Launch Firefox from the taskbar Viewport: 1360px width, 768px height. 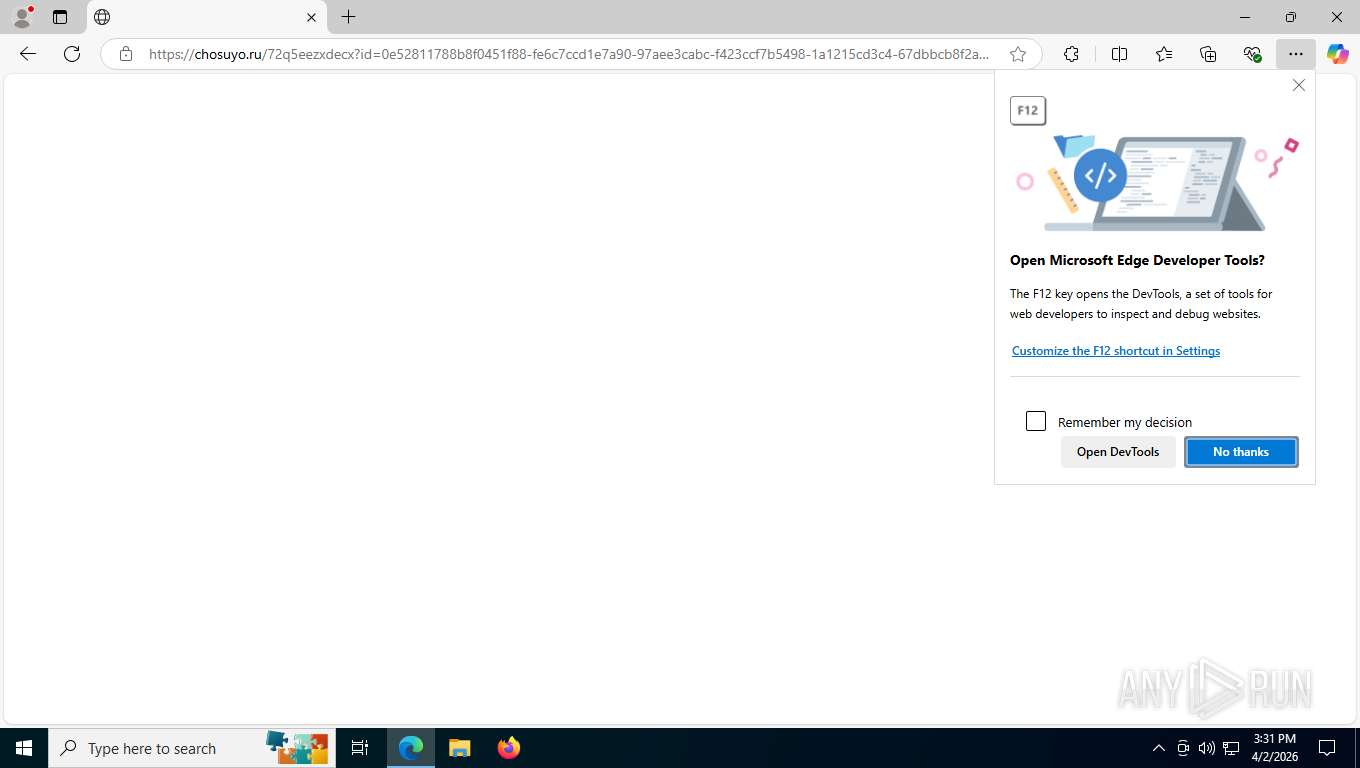pos(508,748)
